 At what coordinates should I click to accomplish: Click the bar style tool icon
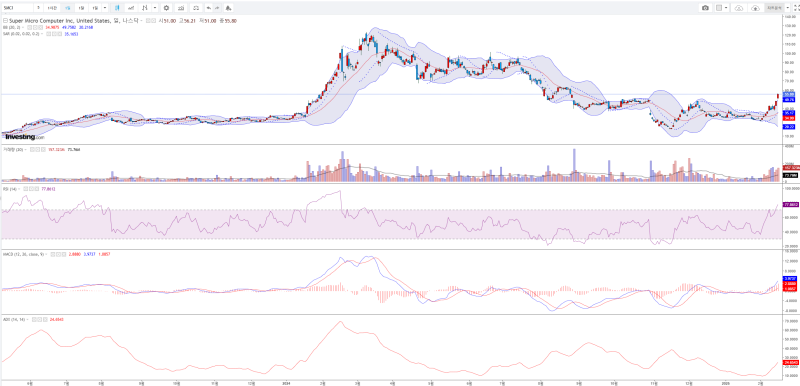click(x=145, y=8)
